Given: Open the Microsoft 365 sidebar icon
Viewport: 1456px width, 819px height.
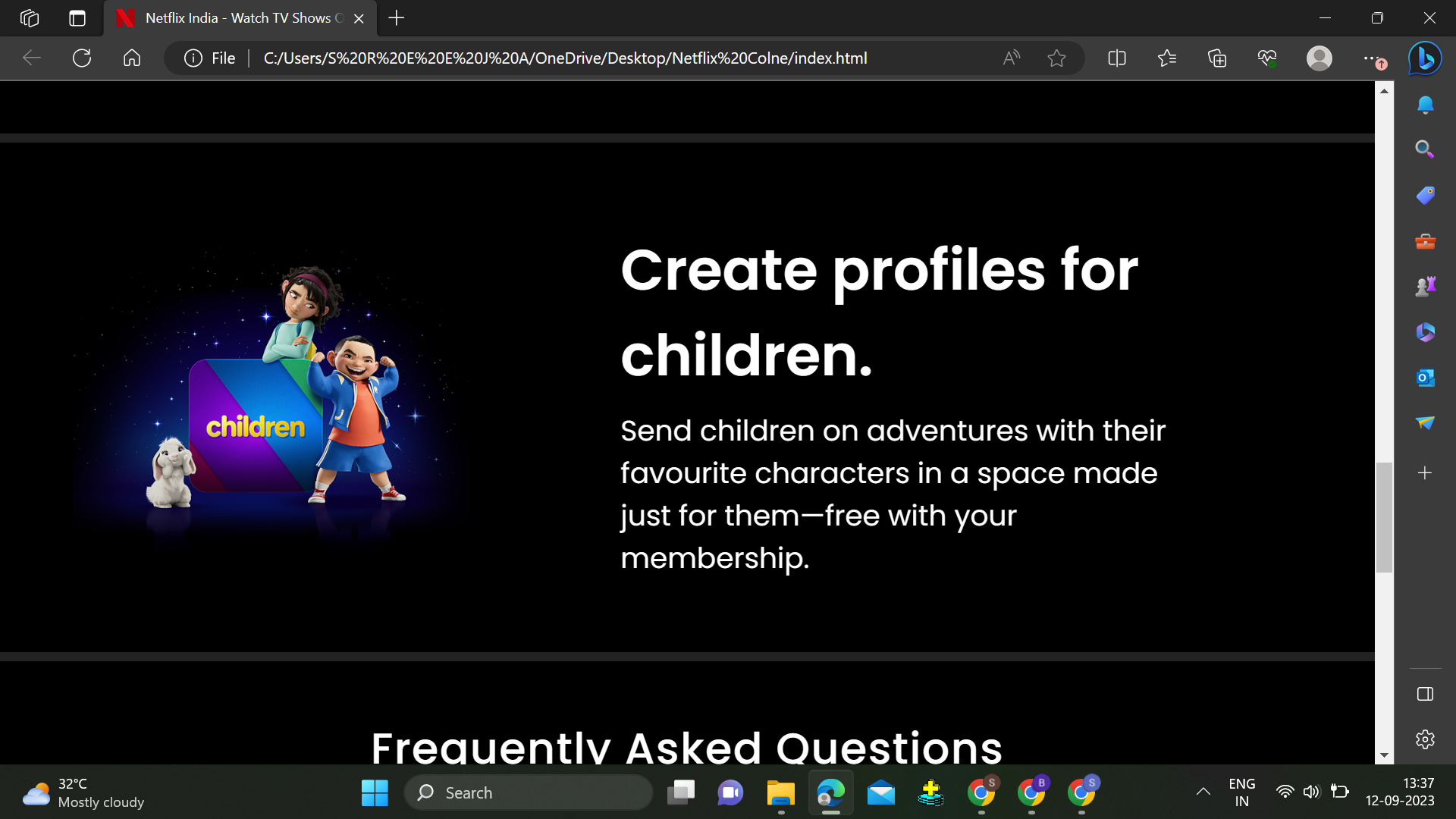Looking at the screenshot, I should point(1425,331).
